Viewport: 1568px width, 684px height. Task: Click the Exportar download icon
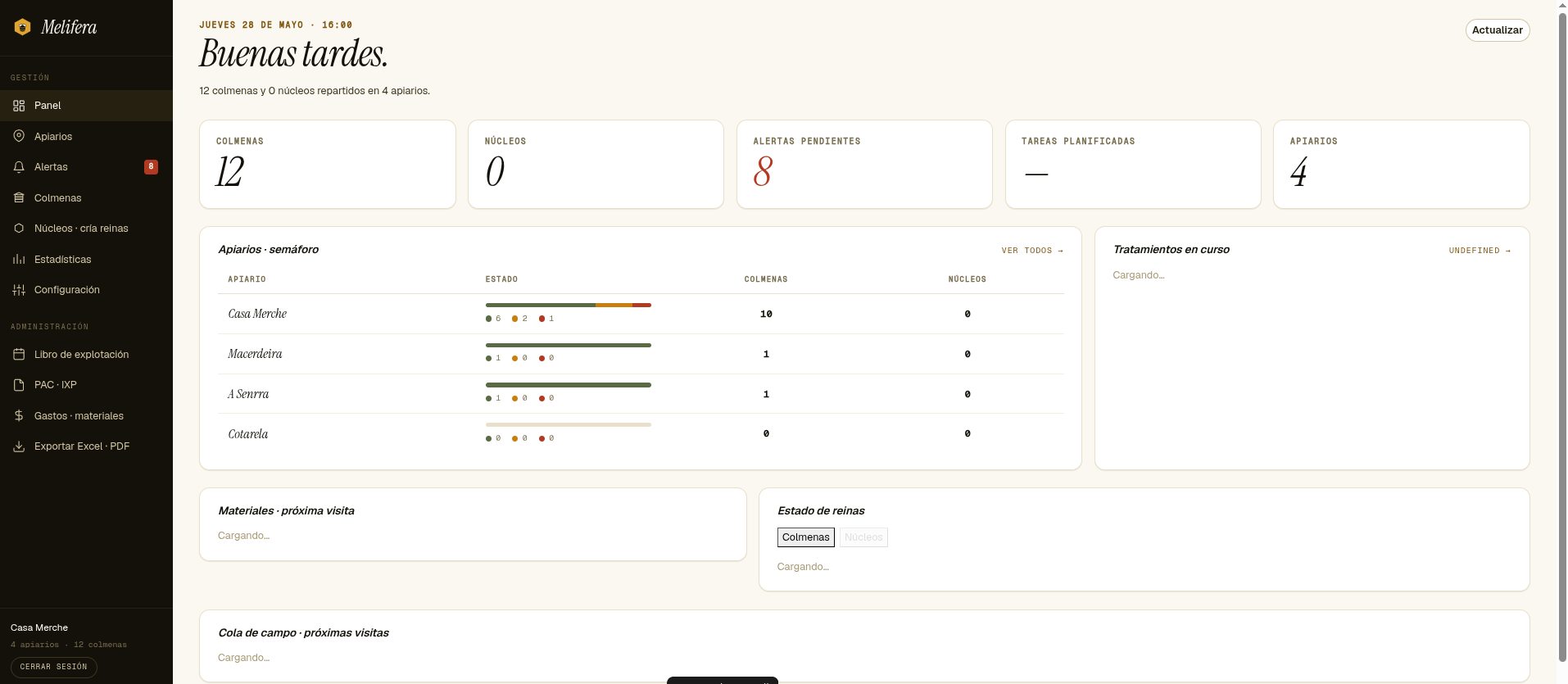[19, 446]
